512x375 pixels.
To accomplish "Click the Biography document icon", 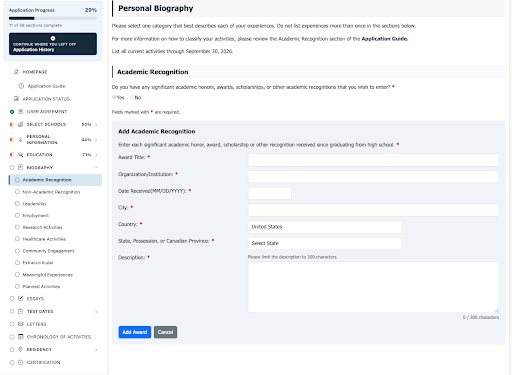I will 20,167.
